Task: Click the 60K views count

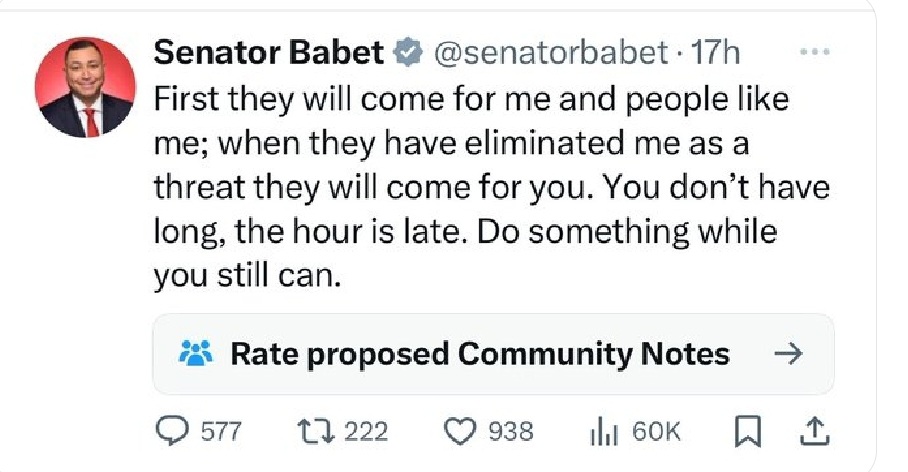Action: tap(656, 432)
